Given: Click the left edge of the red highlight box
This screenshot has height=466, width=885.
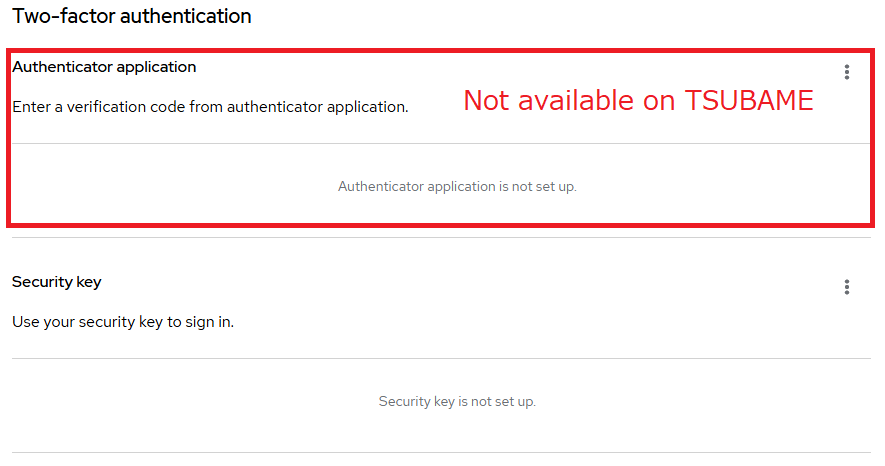Looking at the screenshot, I should pyautogui.click(x=9, y=136).
